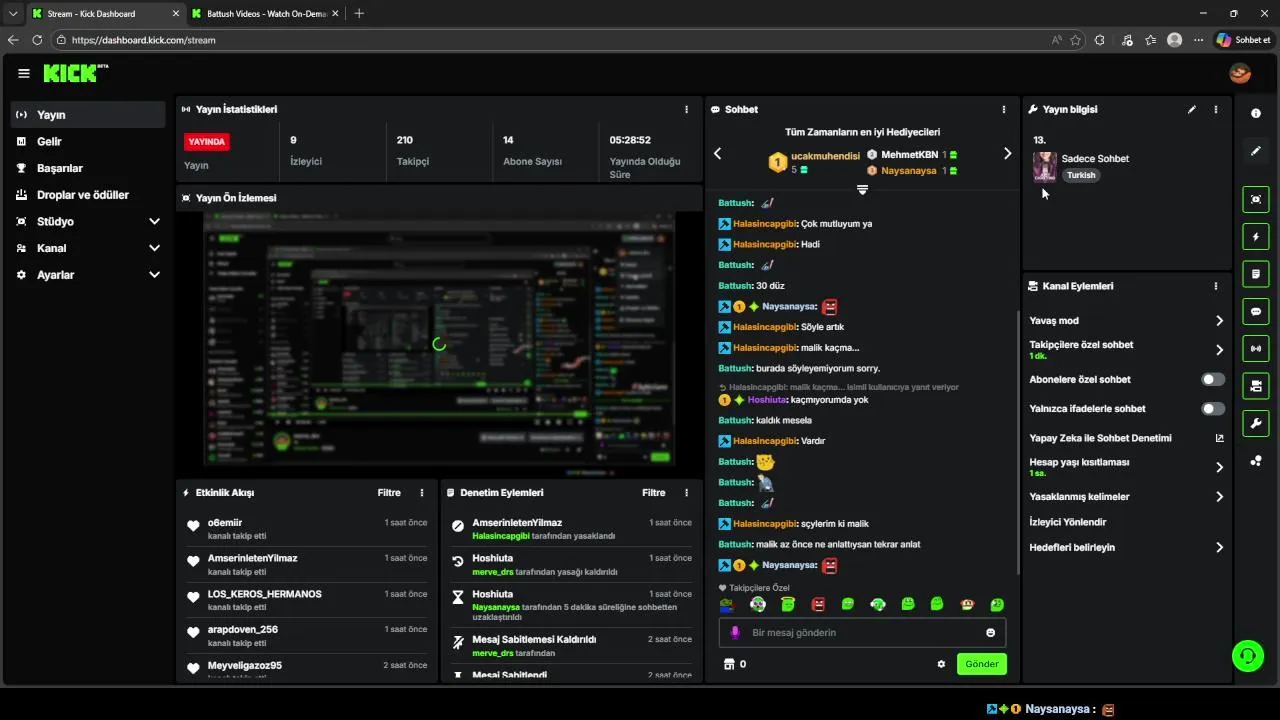
Task: Toggle the stream preview widget icon
Action: 1256,199
